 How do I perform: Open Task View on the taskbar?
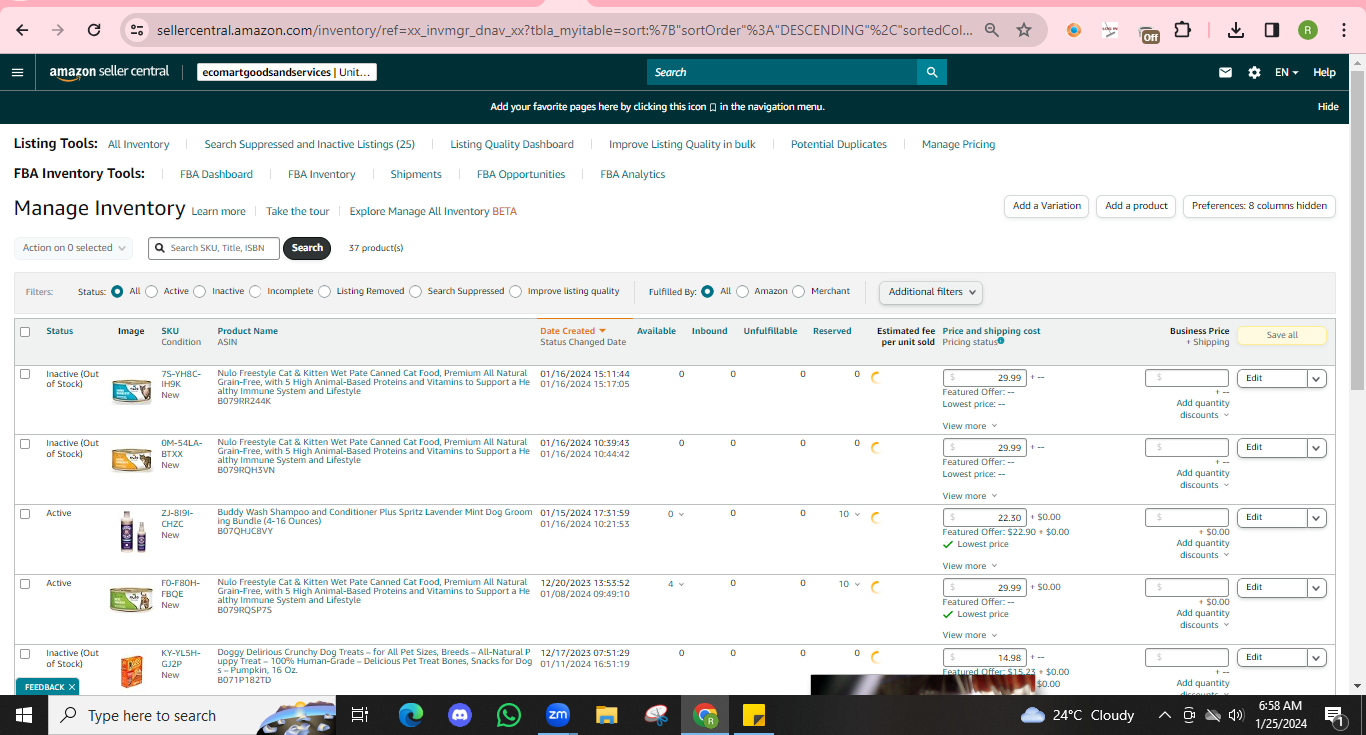click(x=360, y=715)
